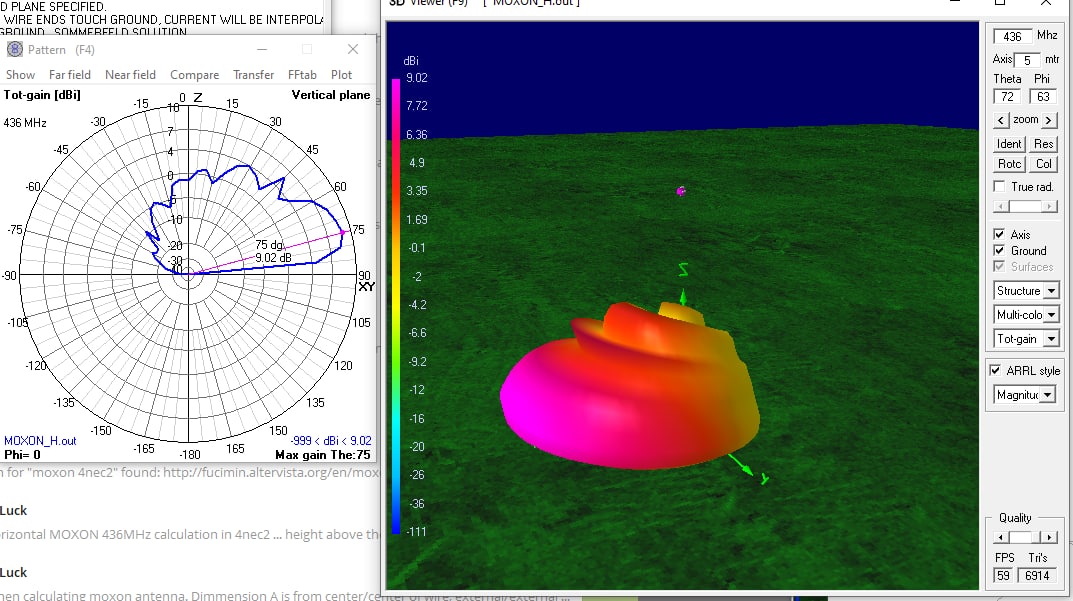Viewport: 1073px width, 601px height.
Task: Click the Pattern window title icon
Action: (14, 49)
